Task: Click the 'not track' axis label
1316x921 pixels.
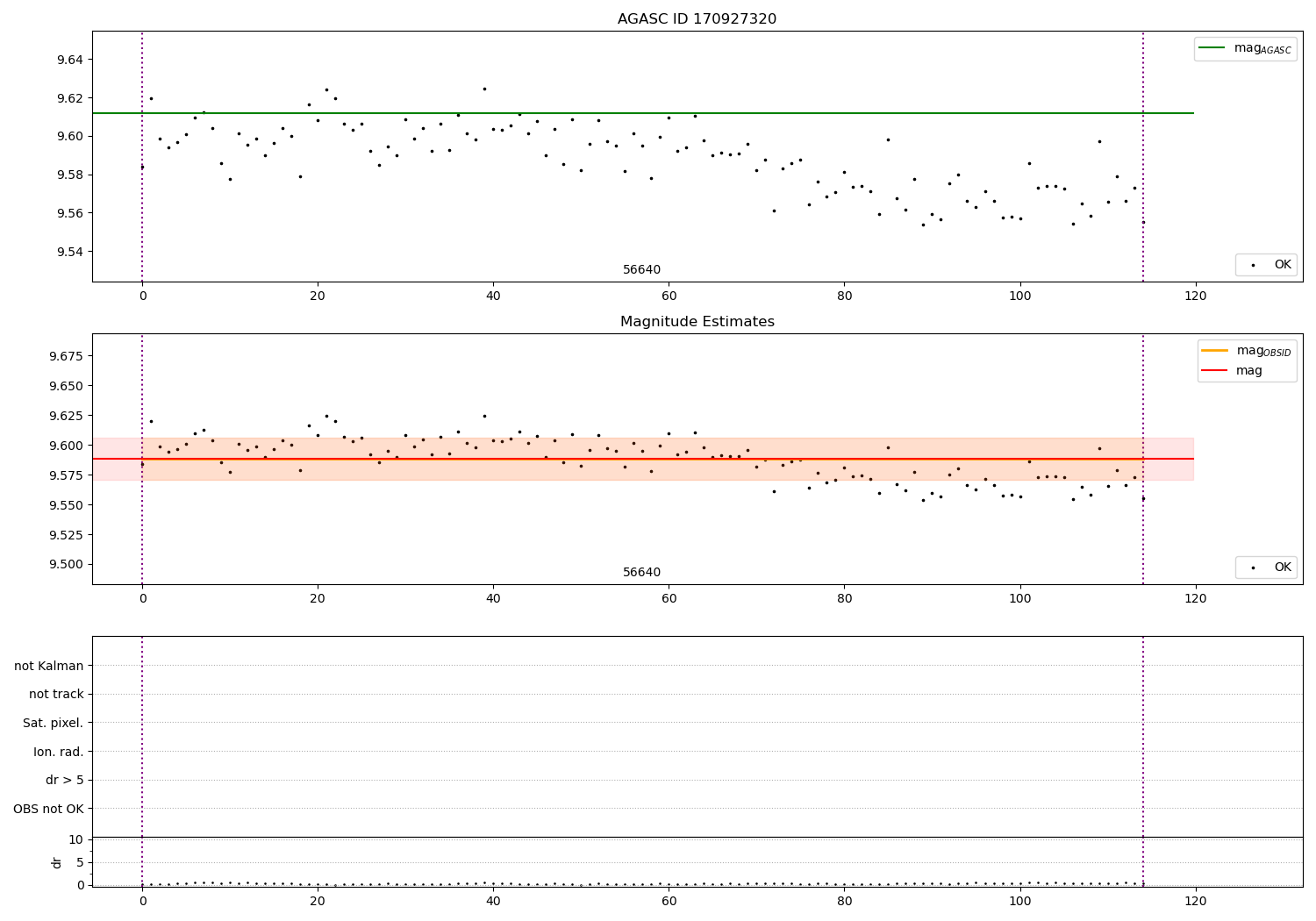Action: pos(56,695)
